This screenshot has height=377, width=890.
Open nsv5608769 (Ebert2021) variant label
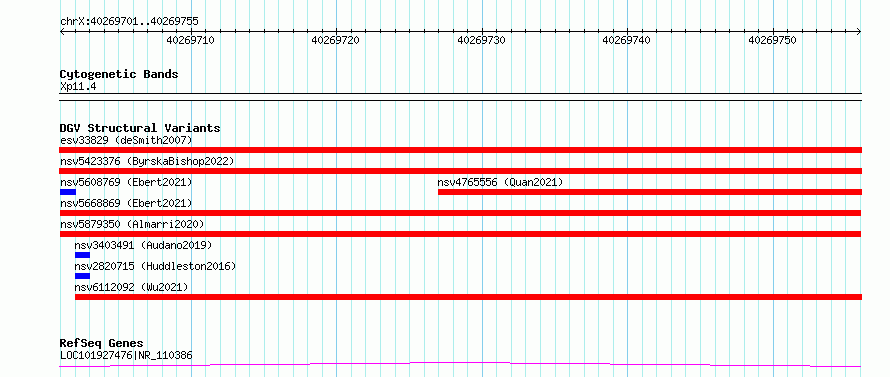[126, 182]
